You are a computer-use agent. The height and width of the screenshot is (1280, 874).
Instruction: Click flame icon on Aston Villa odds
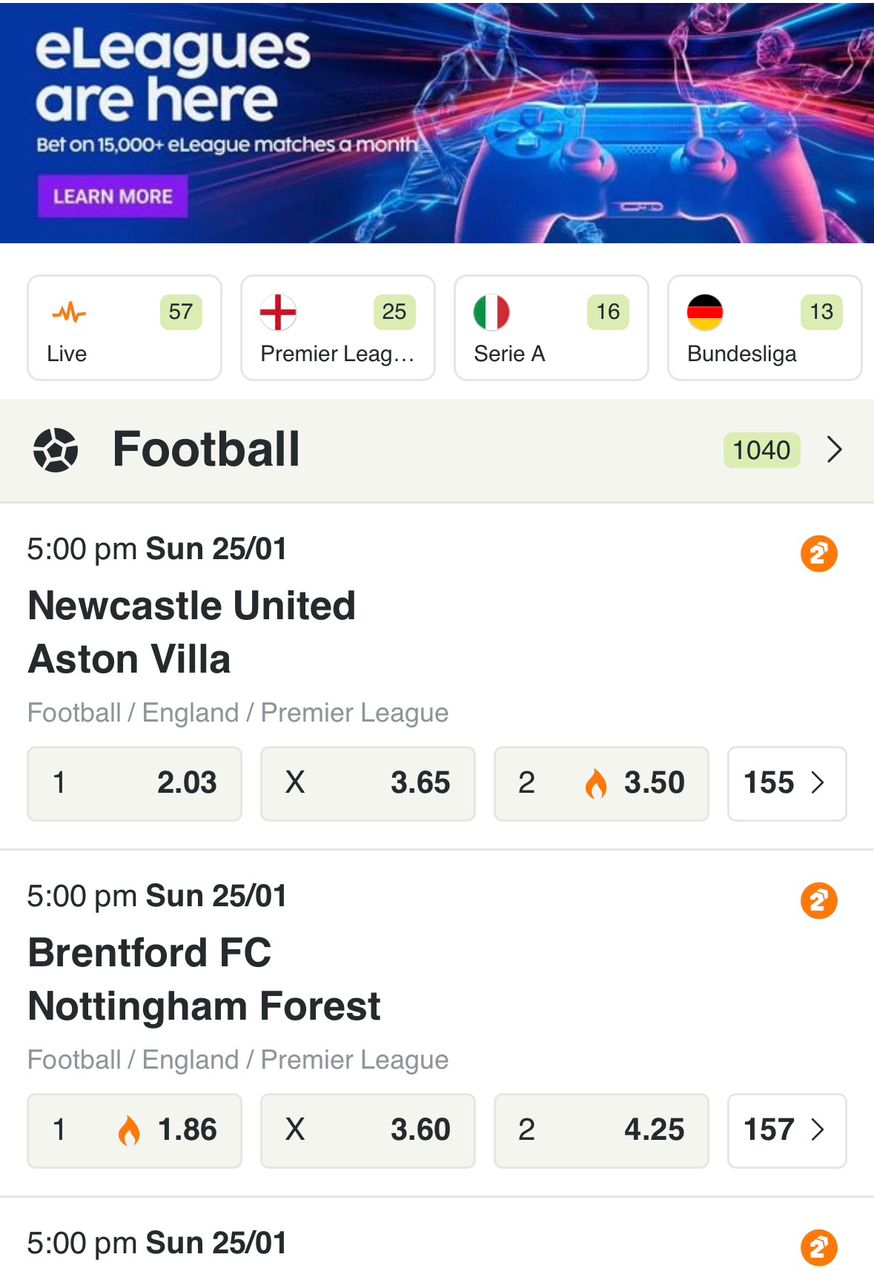tap(596, 784)
